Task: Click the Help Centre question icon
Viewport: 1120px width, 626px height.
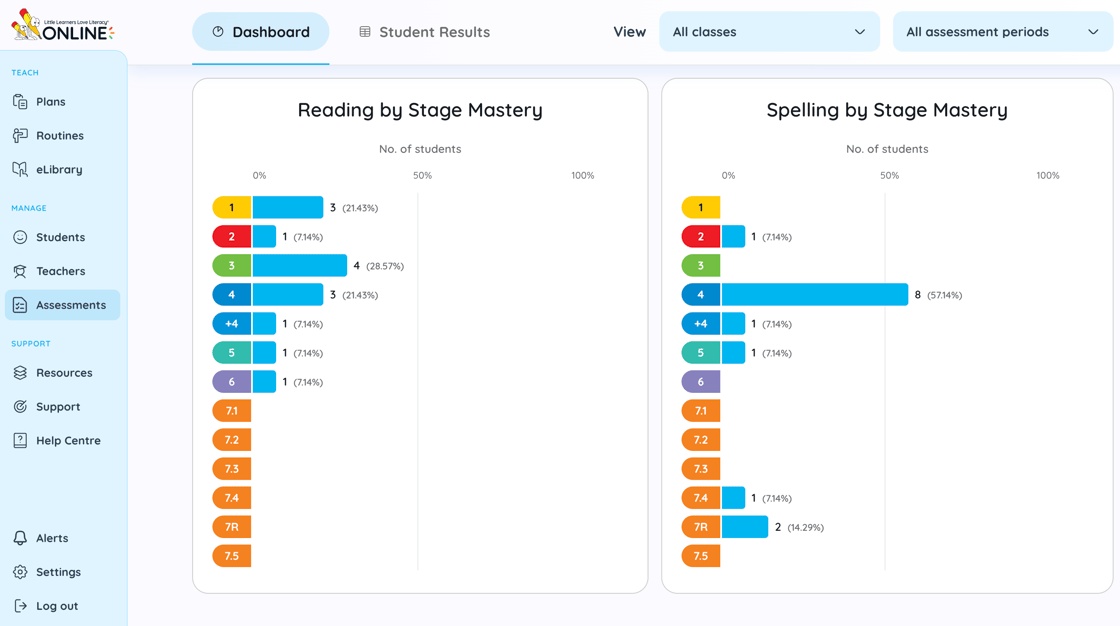Action: point(20,441)
